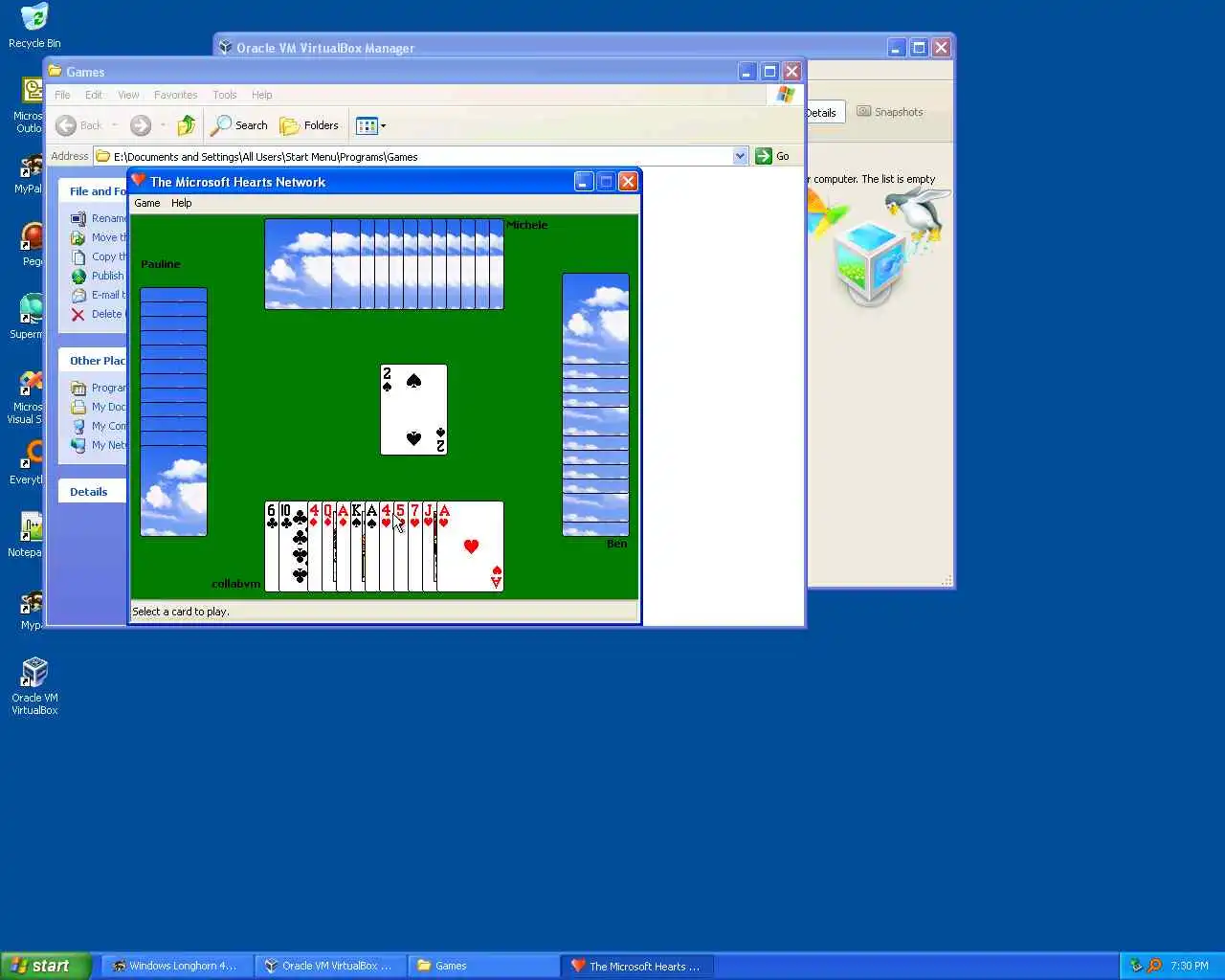This screenshot has height=980, width=1225.
Task: Open the Game menu in Hearts
Action: pyautogui.click(x=147, y=203)
